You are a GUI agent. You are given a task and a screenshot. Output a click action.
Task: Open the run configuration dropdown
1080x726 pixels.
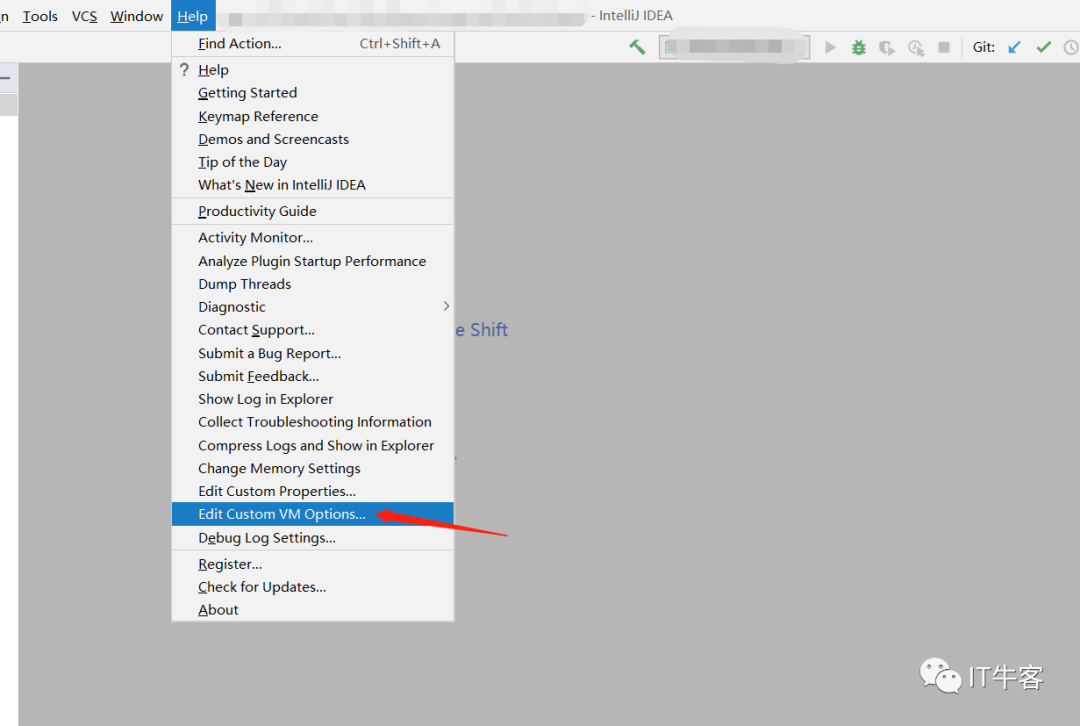(734, 47)
